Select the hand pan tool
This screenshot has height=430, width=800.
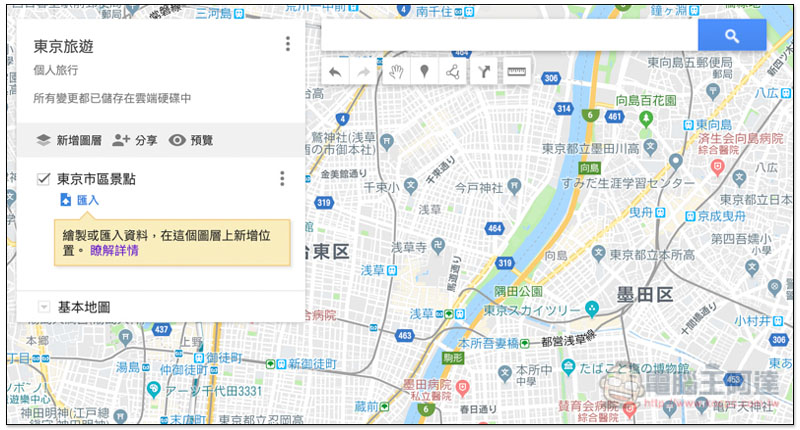396,72
